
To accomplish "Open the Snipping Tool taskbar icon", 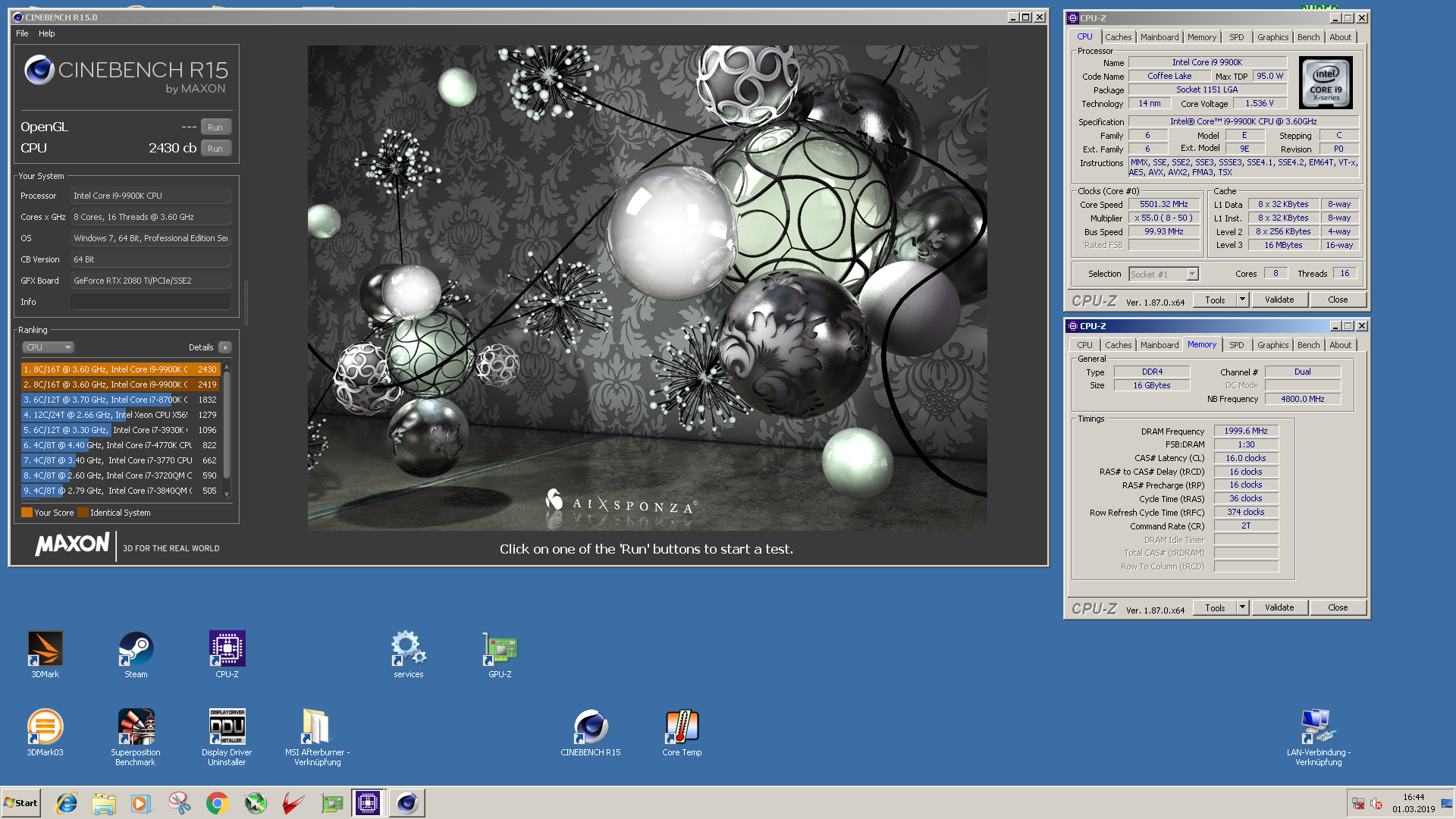I will [179, 803].
